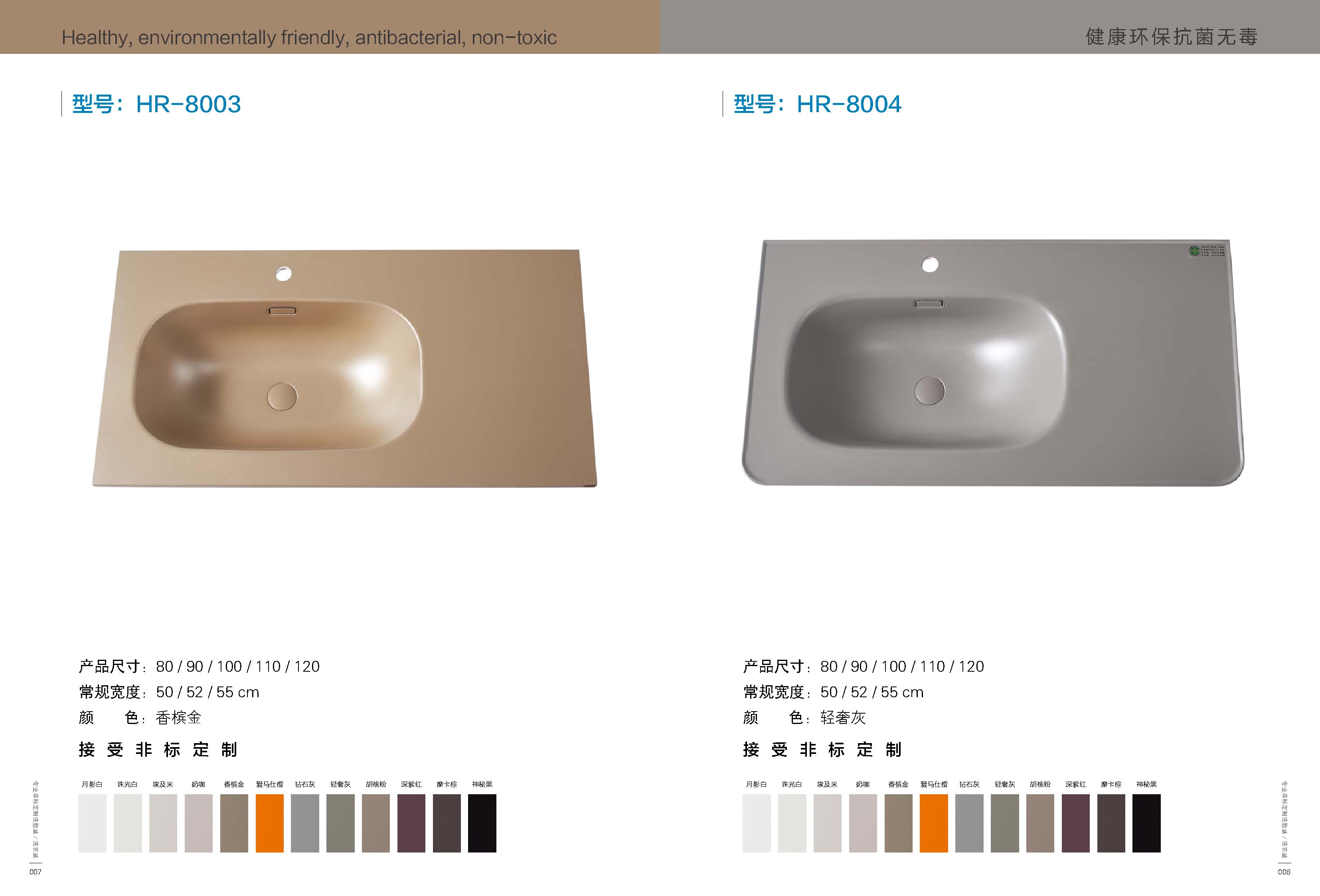Click the green certification sticker on HR-8004 countertop
The image size is (1320, 896).
click(1207, 251)
